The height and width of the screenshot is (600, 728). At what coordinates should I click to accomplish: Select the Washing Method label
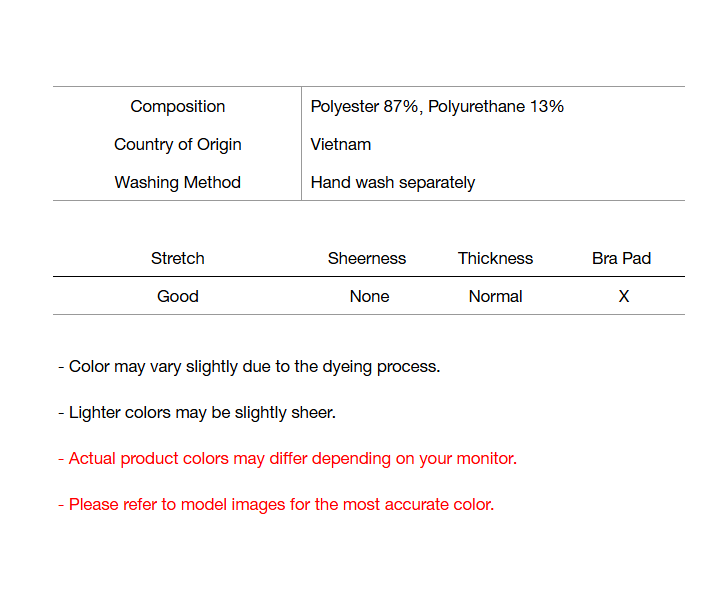pos(178,182)
